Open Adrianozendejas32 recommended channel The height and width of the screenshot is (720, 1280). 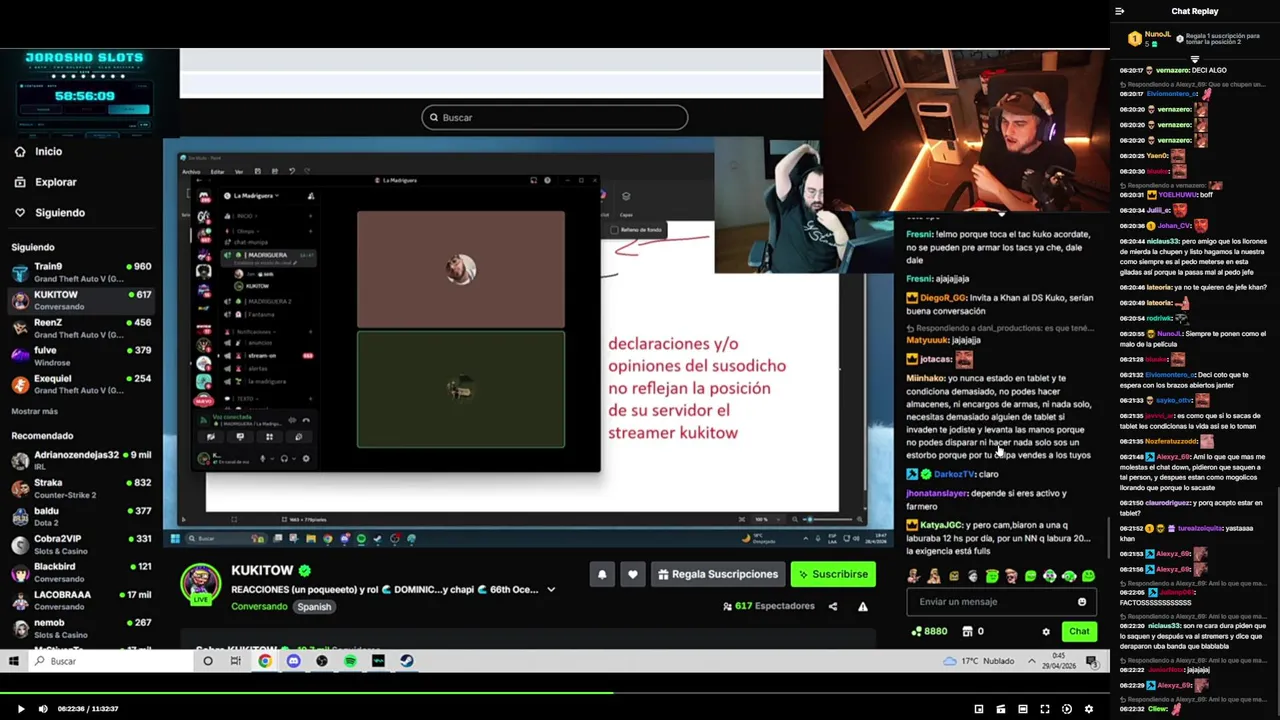[81, 460]
